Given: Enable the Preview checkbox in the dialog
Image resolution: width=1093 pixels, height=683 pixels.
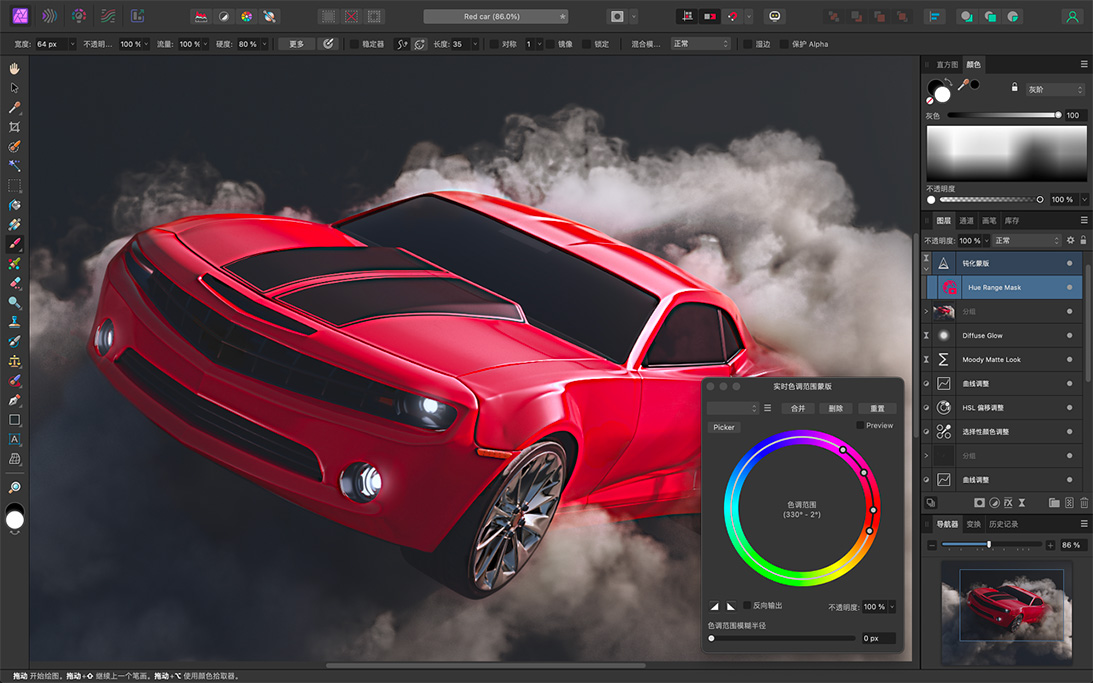Looking at the screenshot, I should tap(860, 426).
